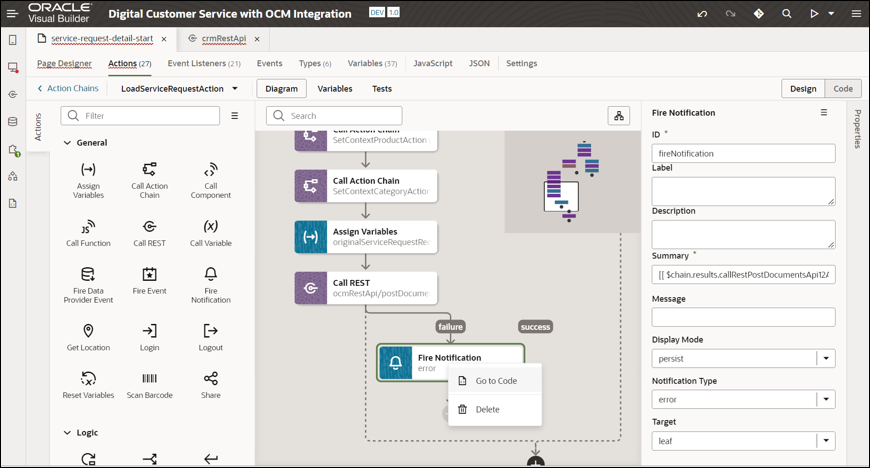This screenshot has width=870, height=468.
Task: Select the crmRestApi editor tab
Action: click(224, 38)
